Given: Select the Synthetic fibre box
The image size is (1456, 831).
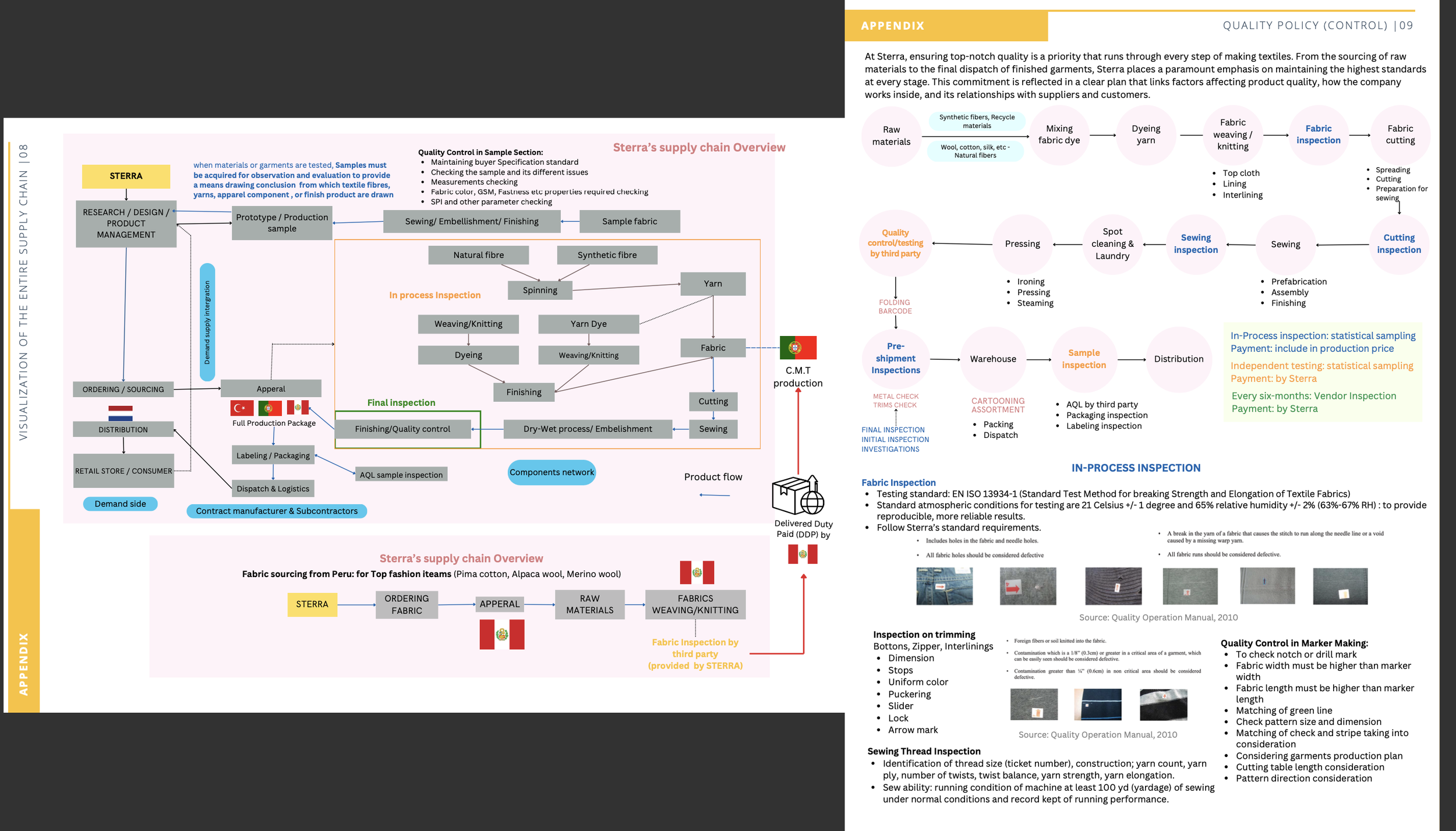Looking at the screenshot, I should [607, 255].
